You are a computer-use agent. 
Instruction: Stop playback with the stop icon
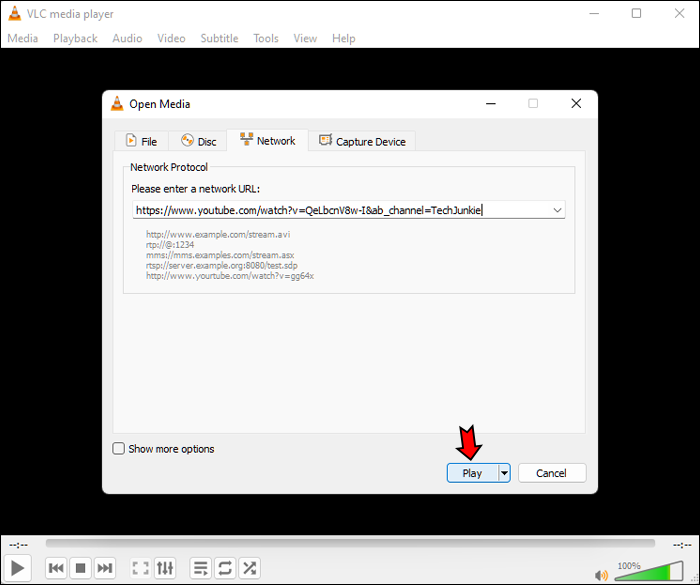point(80,568)
